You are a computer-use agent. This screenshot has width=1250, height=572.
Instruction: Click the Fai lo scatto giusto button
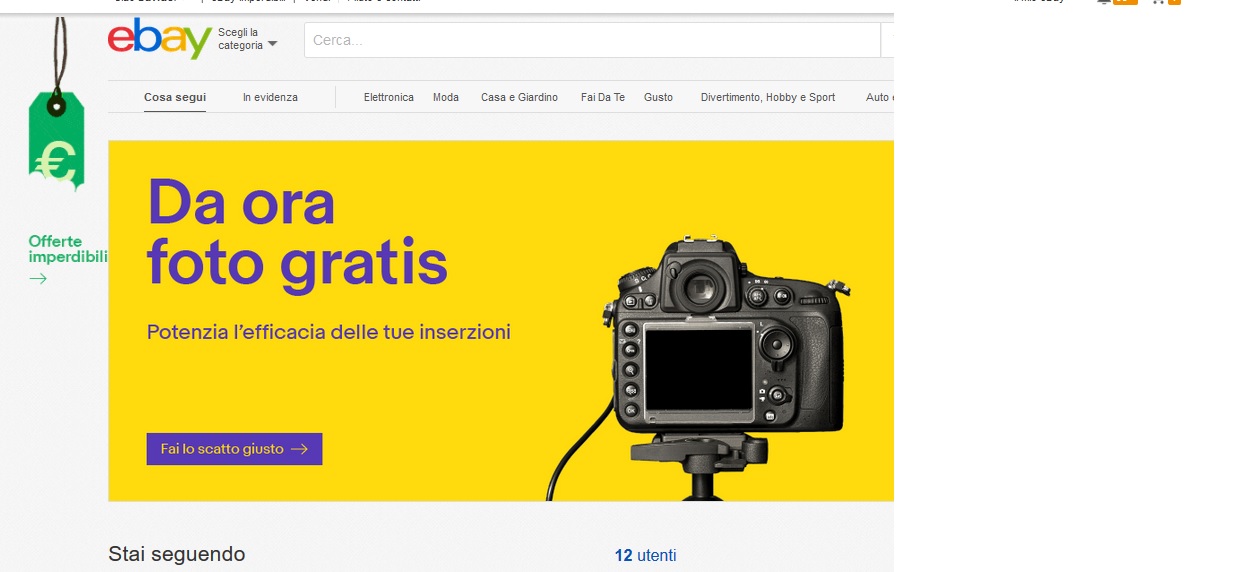[x=234, y=449]
